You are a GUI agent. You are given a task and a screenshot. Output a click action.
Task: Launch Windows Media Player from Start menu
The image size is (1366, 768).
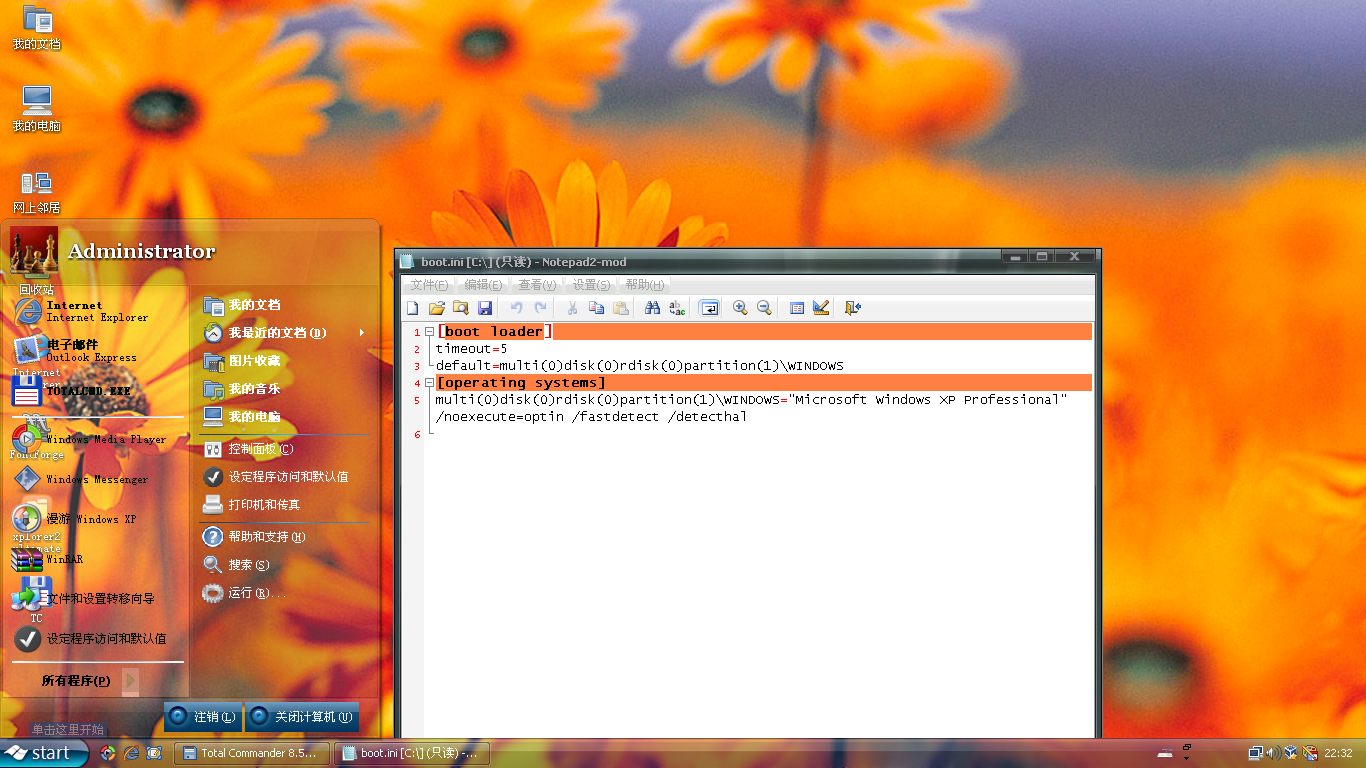pos(96,439)
